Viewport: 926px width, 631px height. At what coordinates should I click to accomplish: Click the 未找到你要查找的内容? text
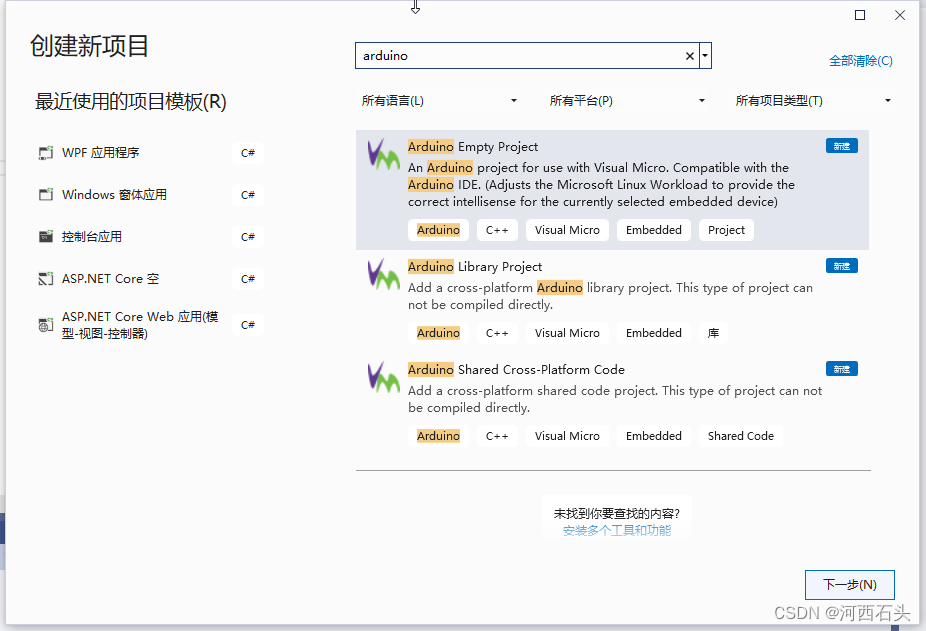tap(617, 513)
